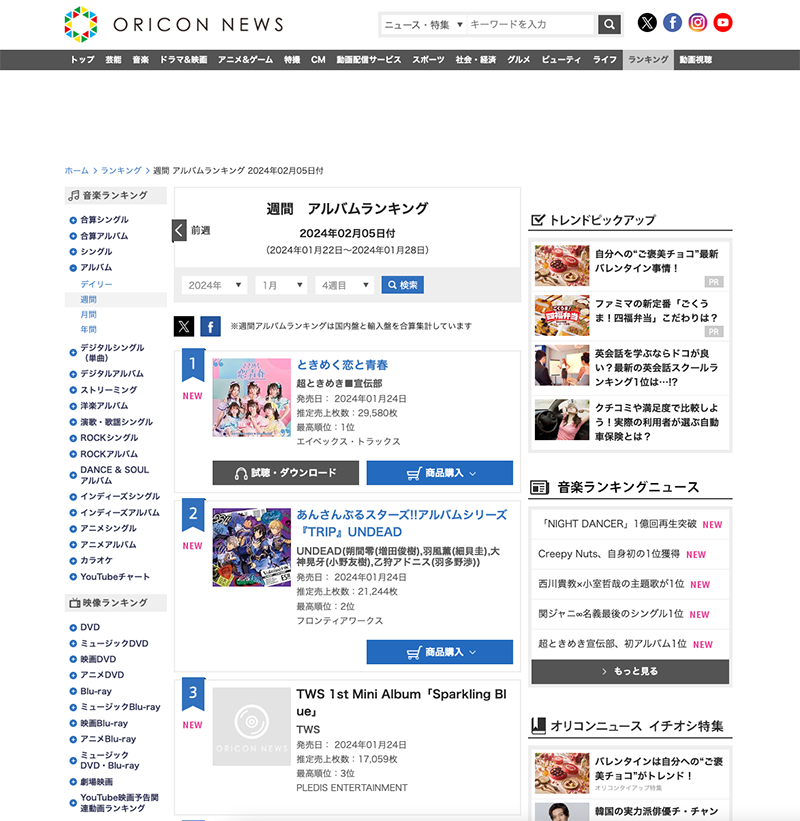This screenshot has height=821, width=800.
Task: Select 音楽 in navigation bar
Action: (x=140, y=60)
